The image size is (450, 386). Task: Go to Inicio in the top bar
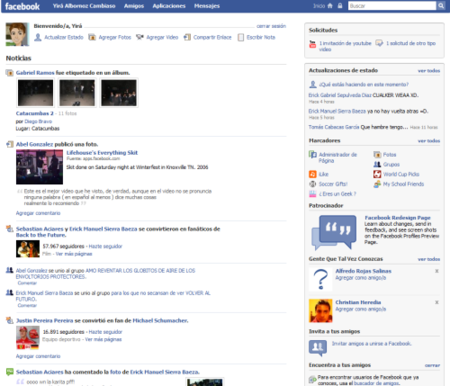pos(319,6)
